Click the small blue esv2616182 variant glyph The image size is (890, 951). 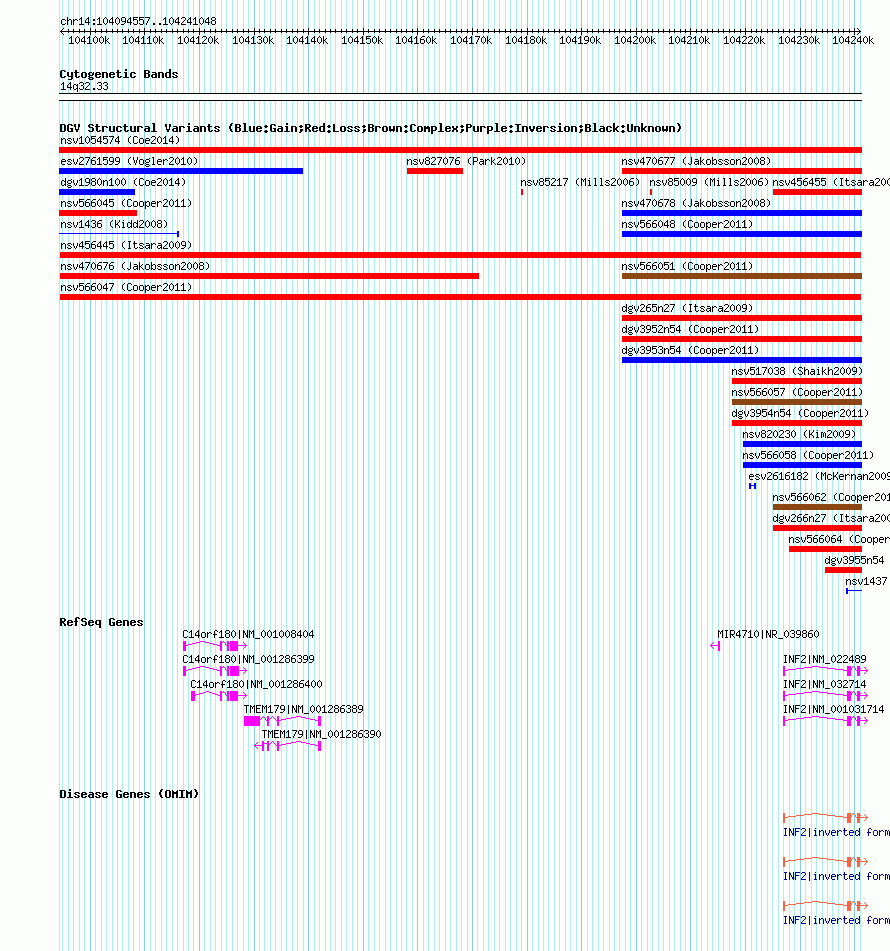[752, 486]
